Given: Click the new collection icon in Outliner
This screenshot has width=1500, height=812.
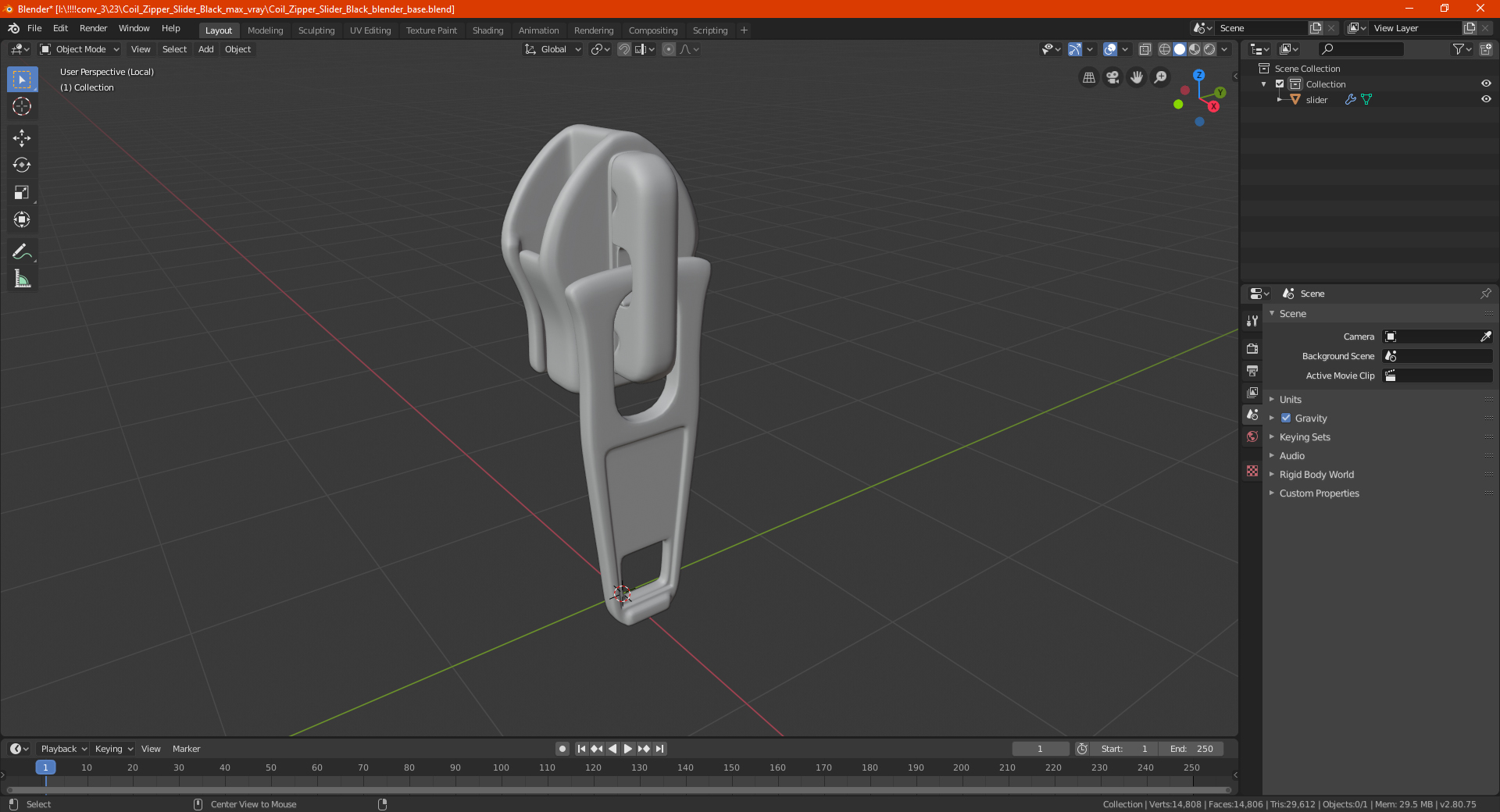Looking at the screenshot, I should 1485,49.
